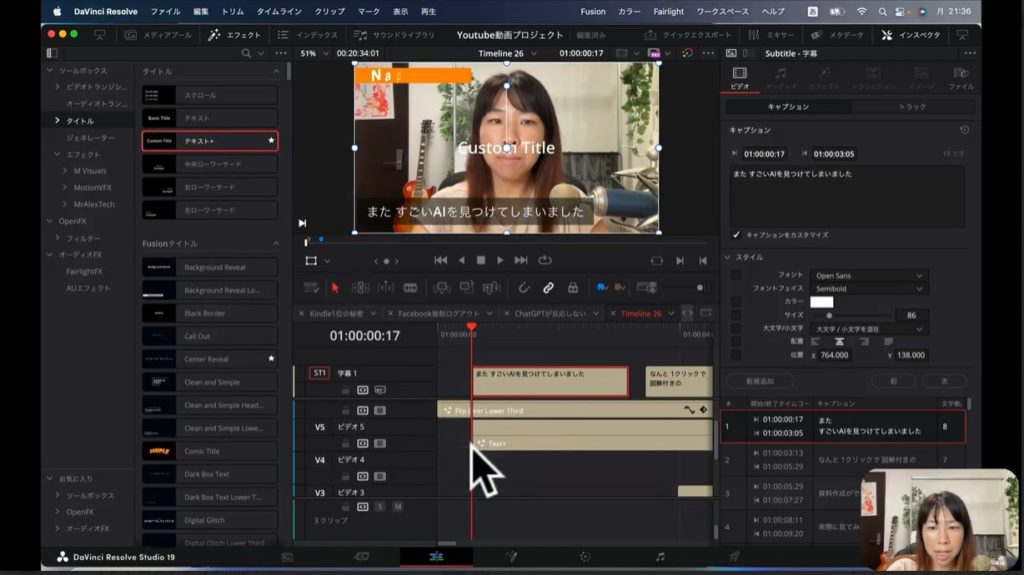Toggle the timeline snapping magnet icon
The image size is (1024, 575).
[x=523, y=288]
